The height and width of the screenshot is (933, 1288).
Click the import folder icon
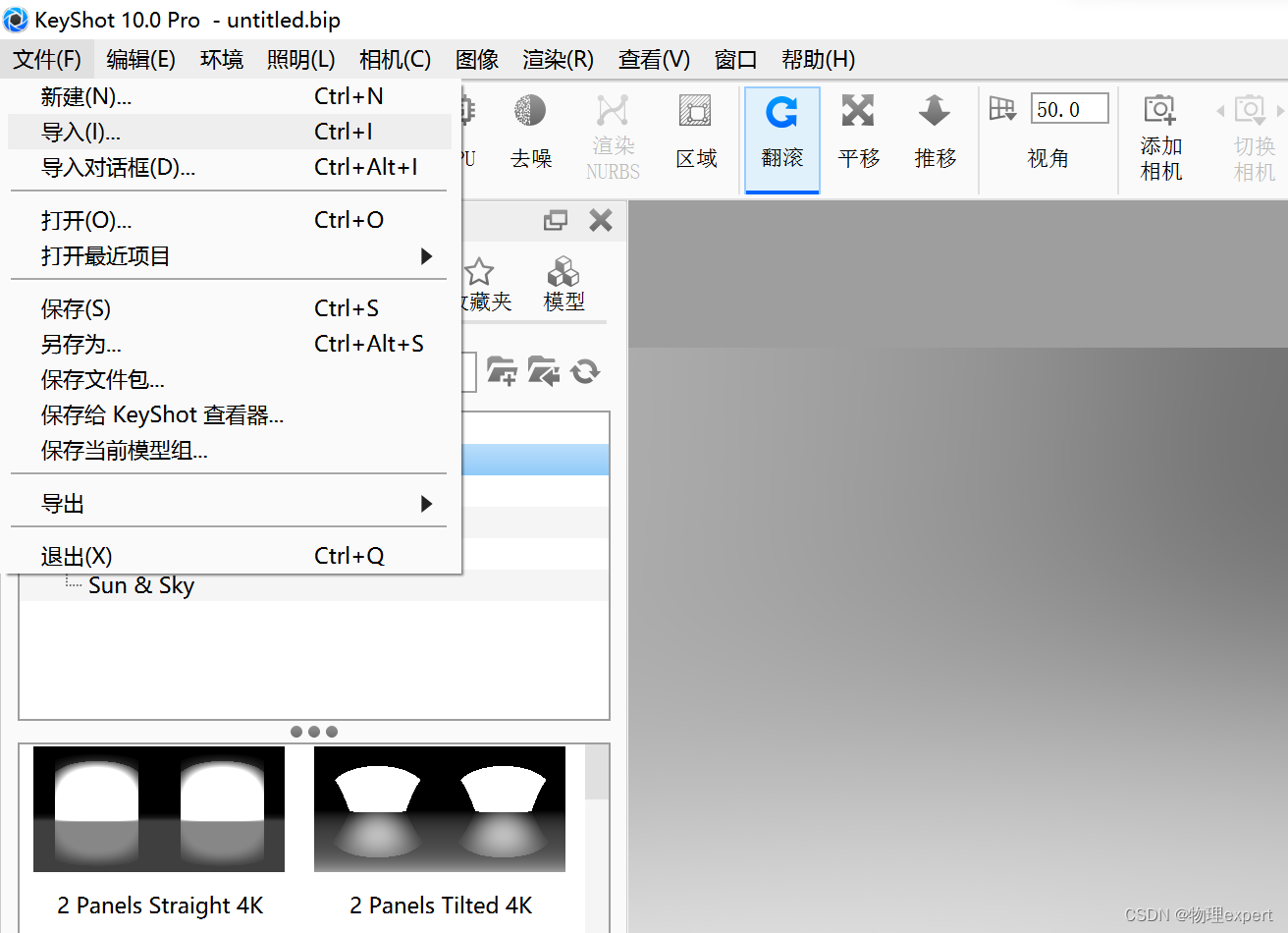point(544,371)
